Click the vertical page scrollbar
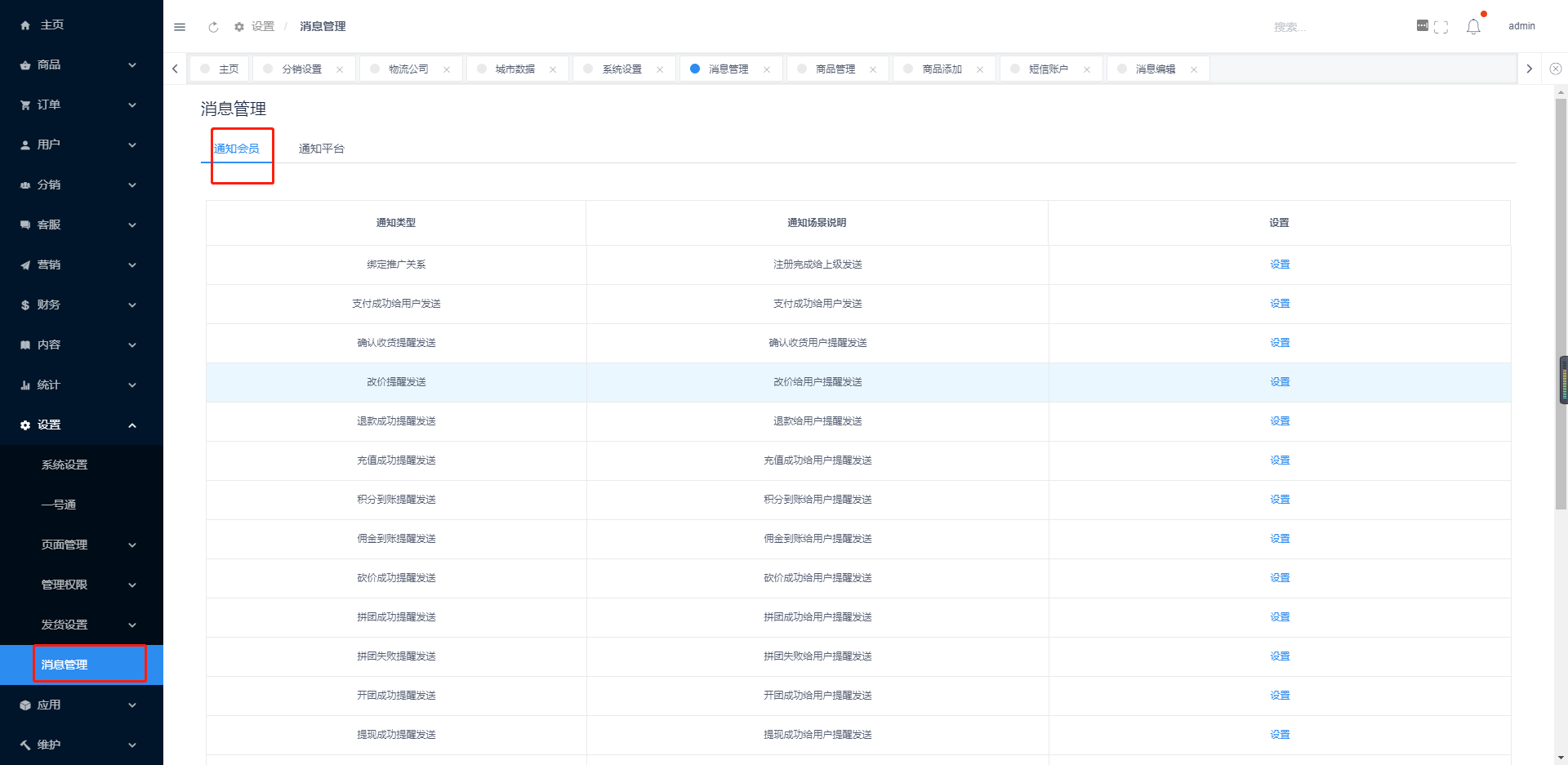The height and width of the screenshot is (765, 1568). [1561, 304]
